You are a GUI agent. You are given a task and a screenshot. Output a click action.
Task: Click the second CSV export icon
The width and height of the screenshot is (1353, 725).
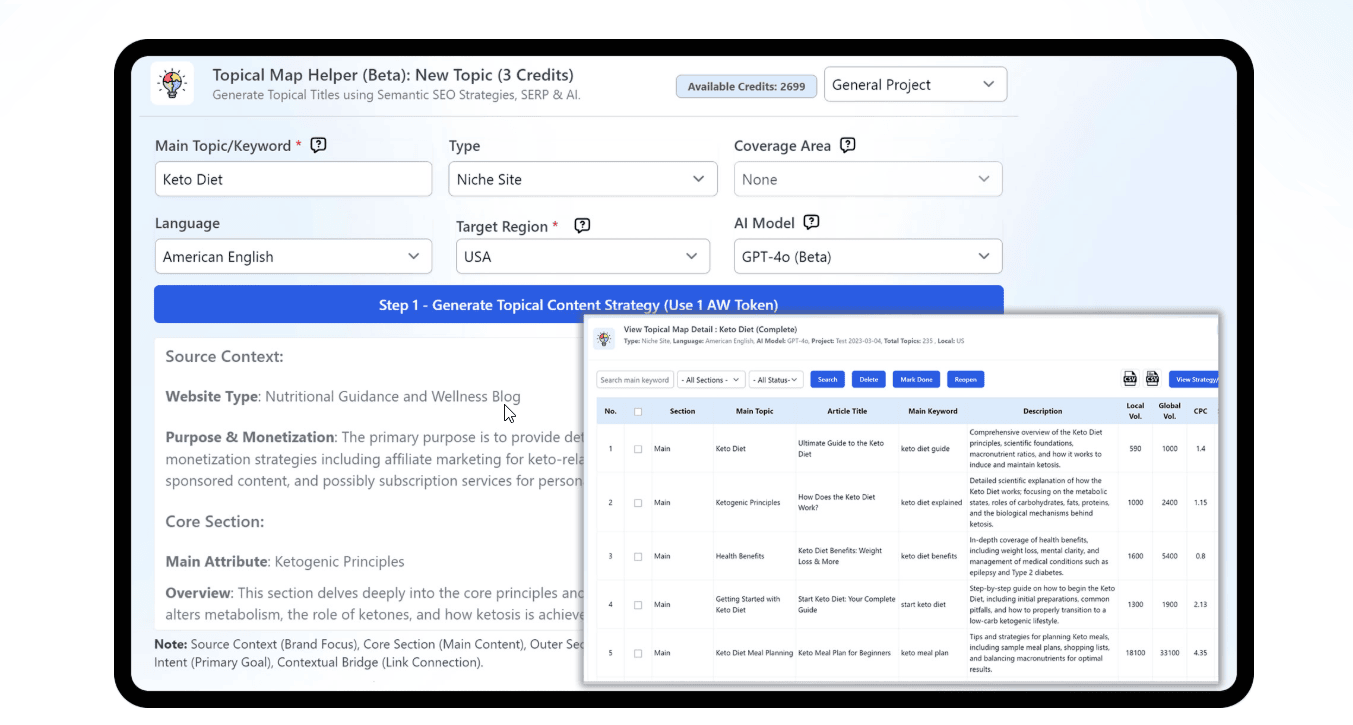click(1152, 379)
